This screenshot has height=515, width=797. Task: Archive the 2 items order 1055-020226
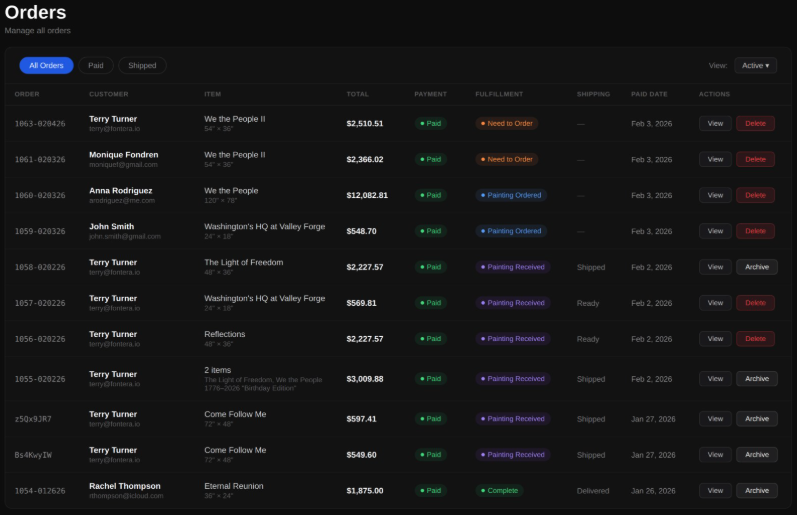pos(756,379)
